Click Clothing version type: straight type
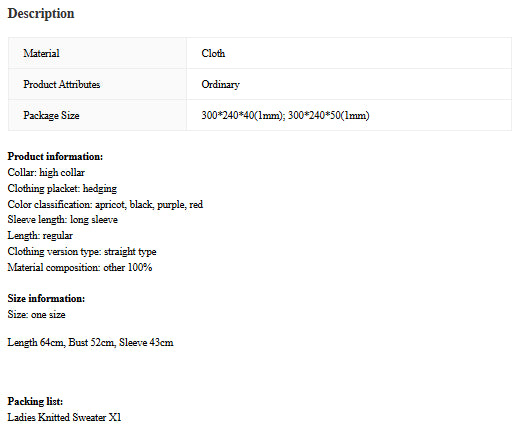 [x=82, y=251]
